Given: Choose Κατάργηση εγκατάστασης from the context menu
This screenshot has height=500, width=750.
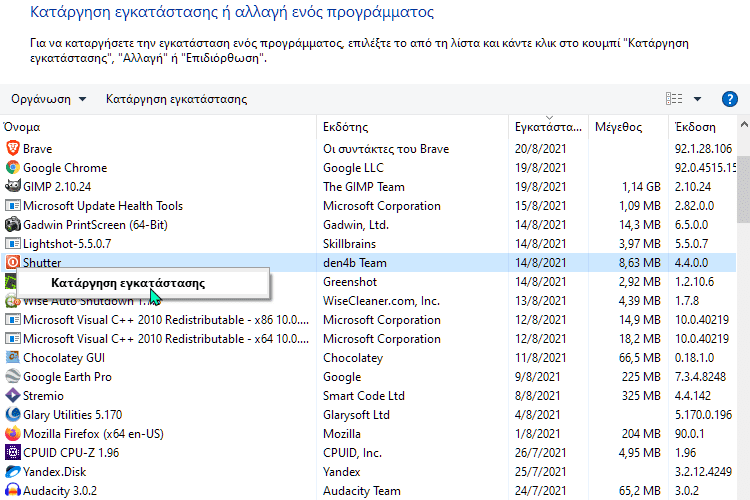Looking at the screenshot, I should point(143,283).
